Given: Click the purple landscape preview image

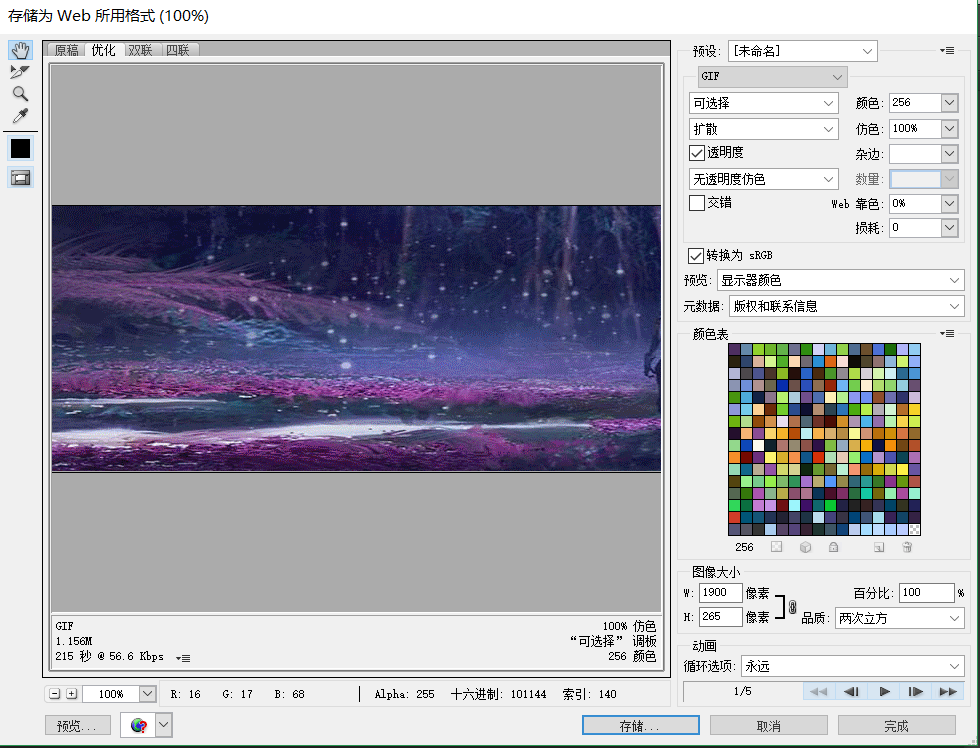Looking at the screenshot, I should pos(356,339).
